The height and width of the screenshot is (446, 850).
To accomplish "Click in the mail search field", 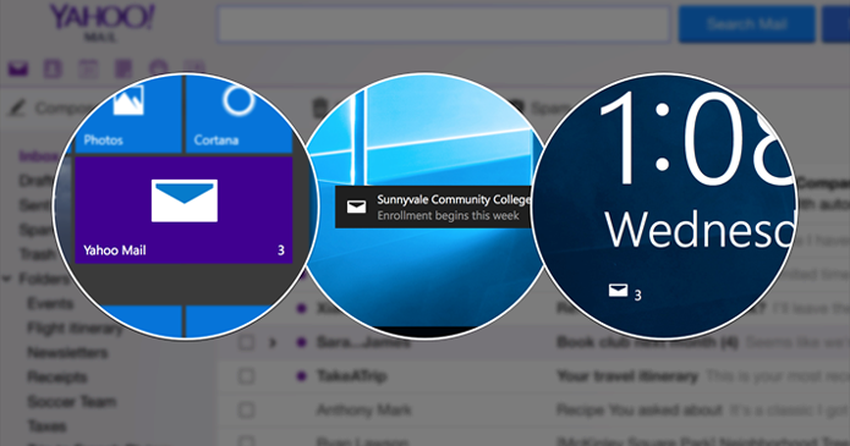I will coord(443,24).
